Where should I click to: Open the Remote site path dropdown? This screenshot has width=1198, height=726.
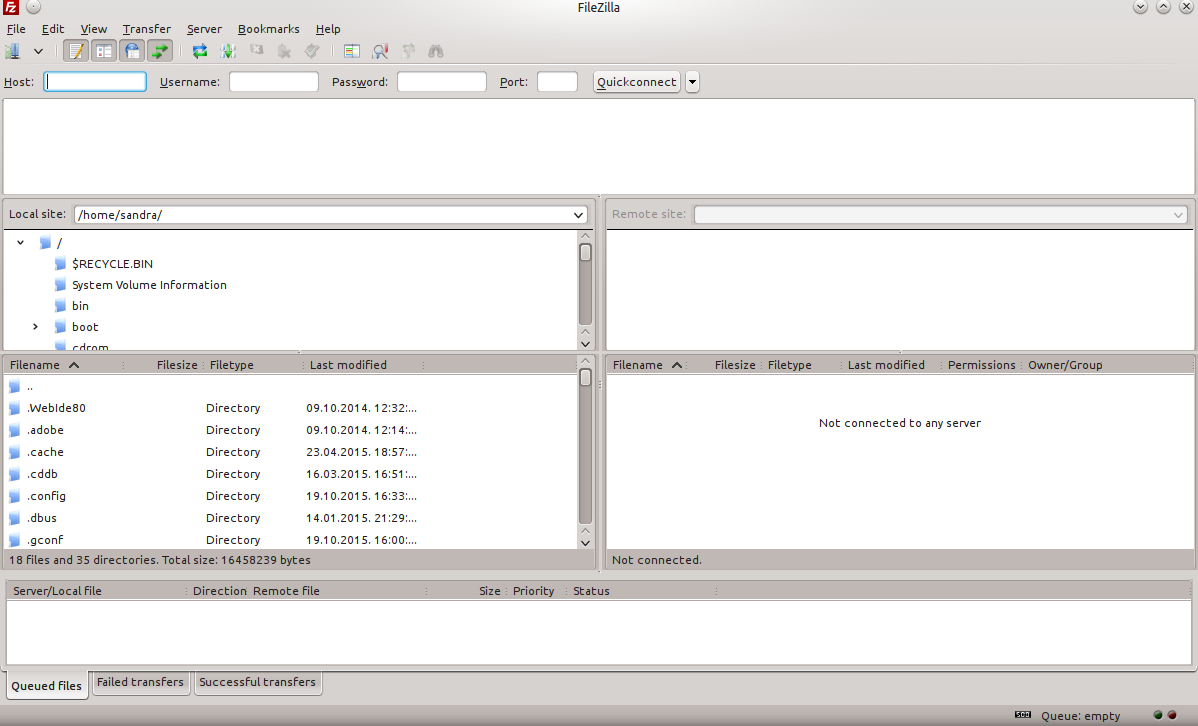(1178, 216)
